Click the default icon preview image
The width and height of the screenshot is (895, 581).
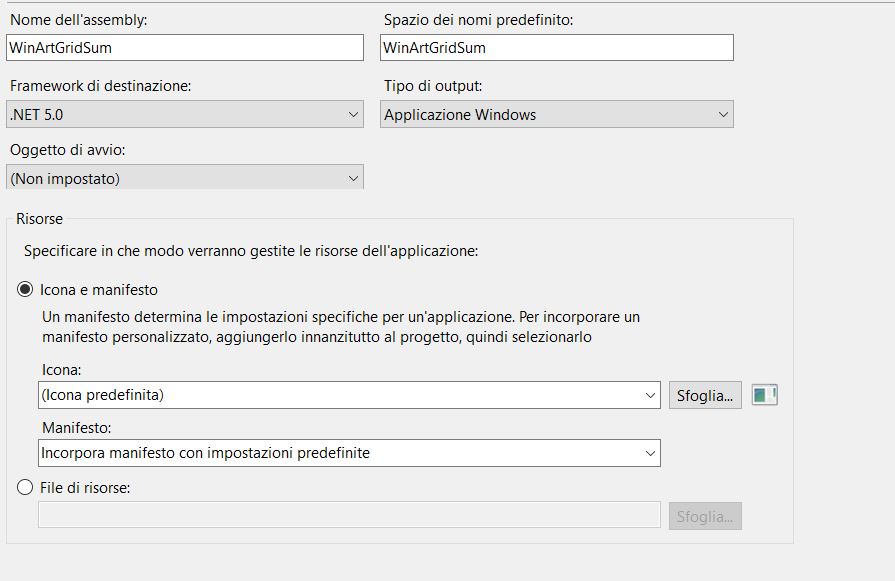(x=764, y=395)
